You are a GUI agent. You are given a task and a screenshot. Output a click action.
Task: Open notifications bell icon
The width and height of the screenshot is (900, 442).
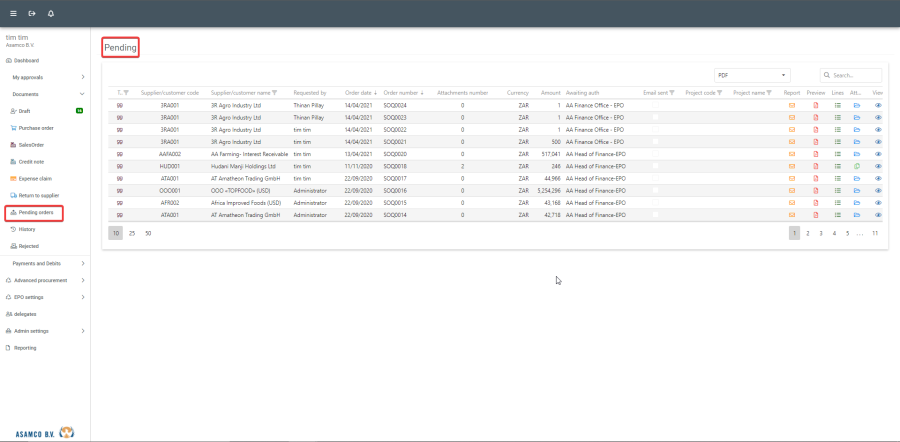coord(51,13)
